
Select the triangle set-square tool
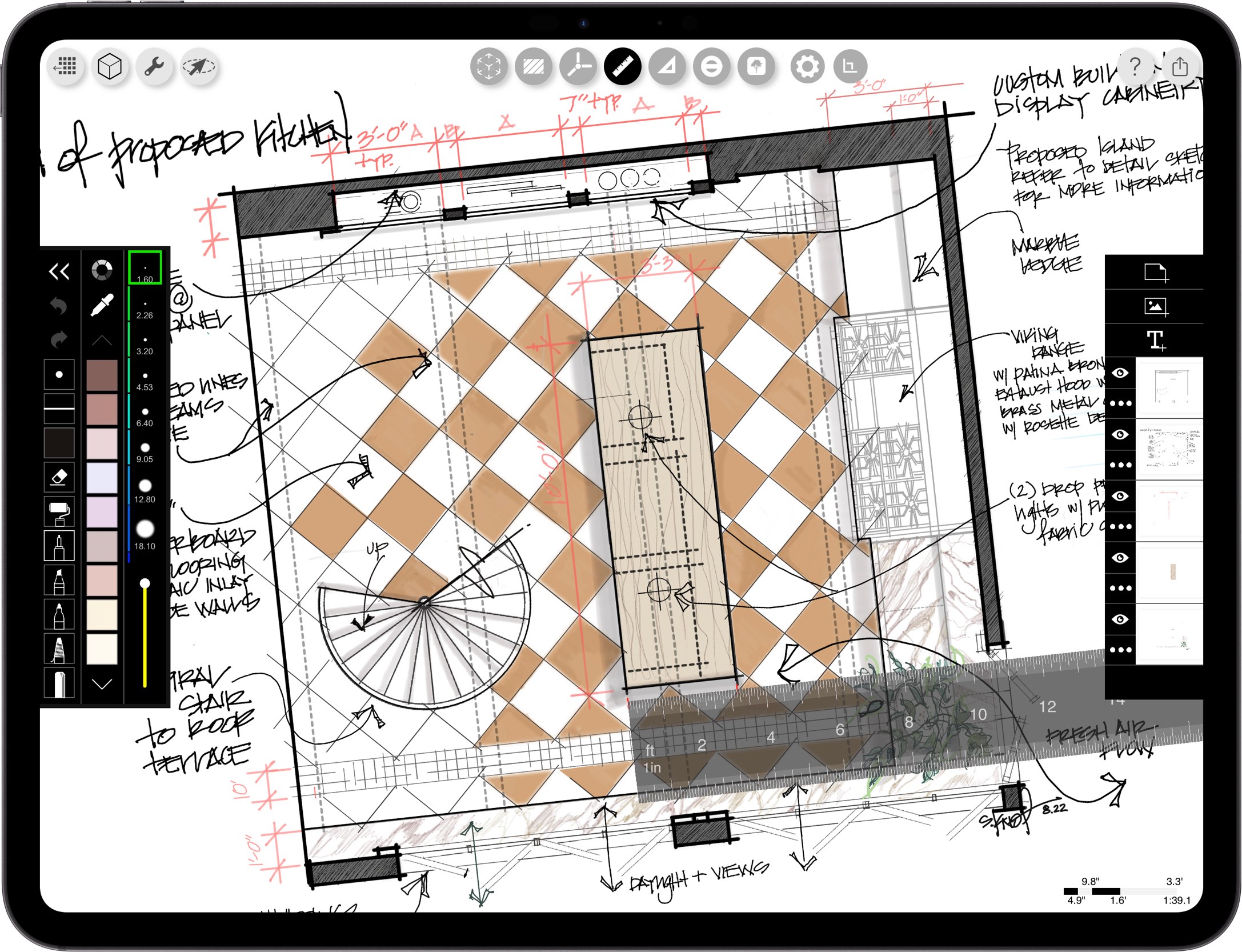coord(667,67)
